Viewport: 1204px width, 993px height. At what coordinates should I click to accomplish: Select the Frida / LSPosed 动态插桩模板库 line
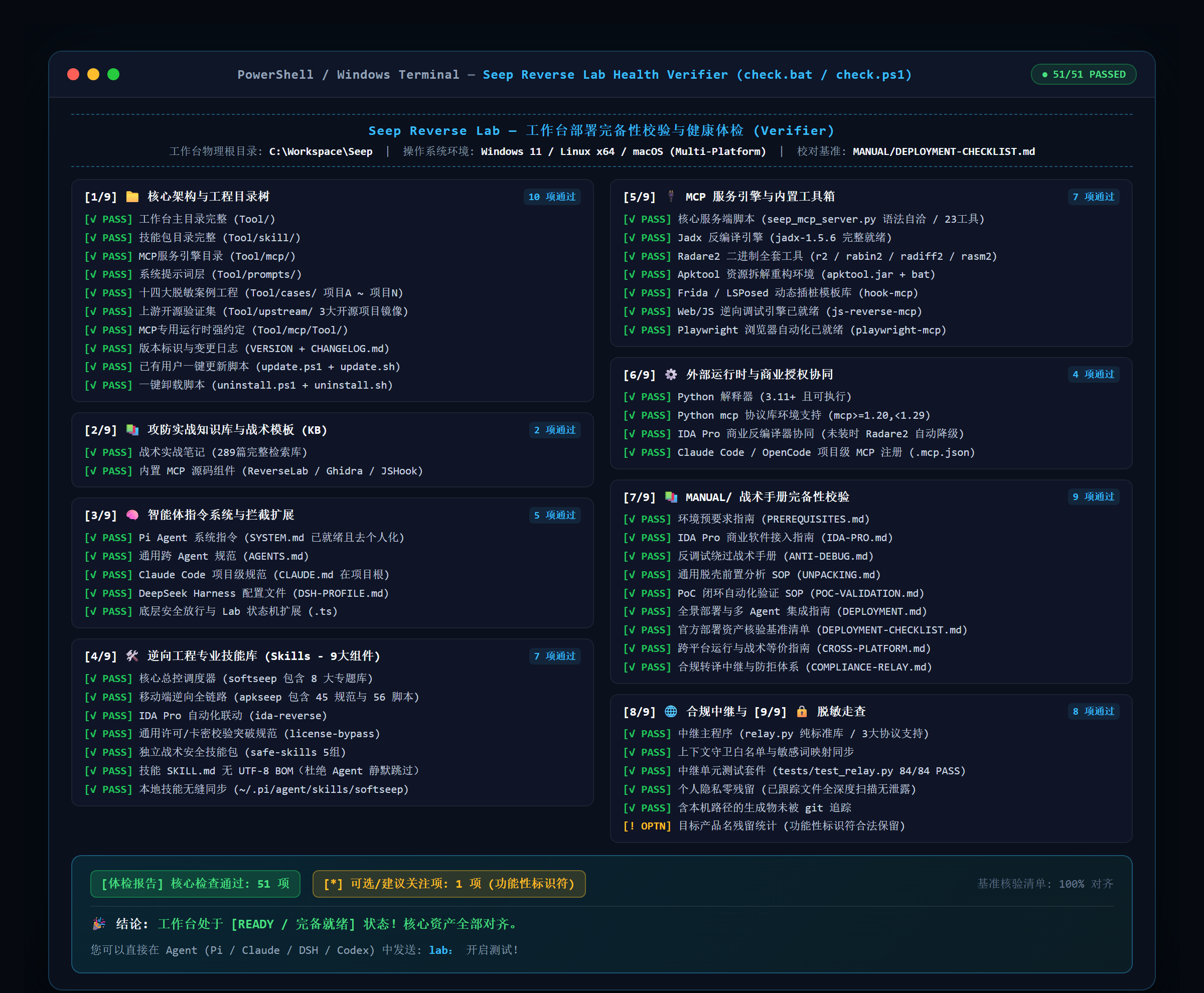(x=771, y=293)
